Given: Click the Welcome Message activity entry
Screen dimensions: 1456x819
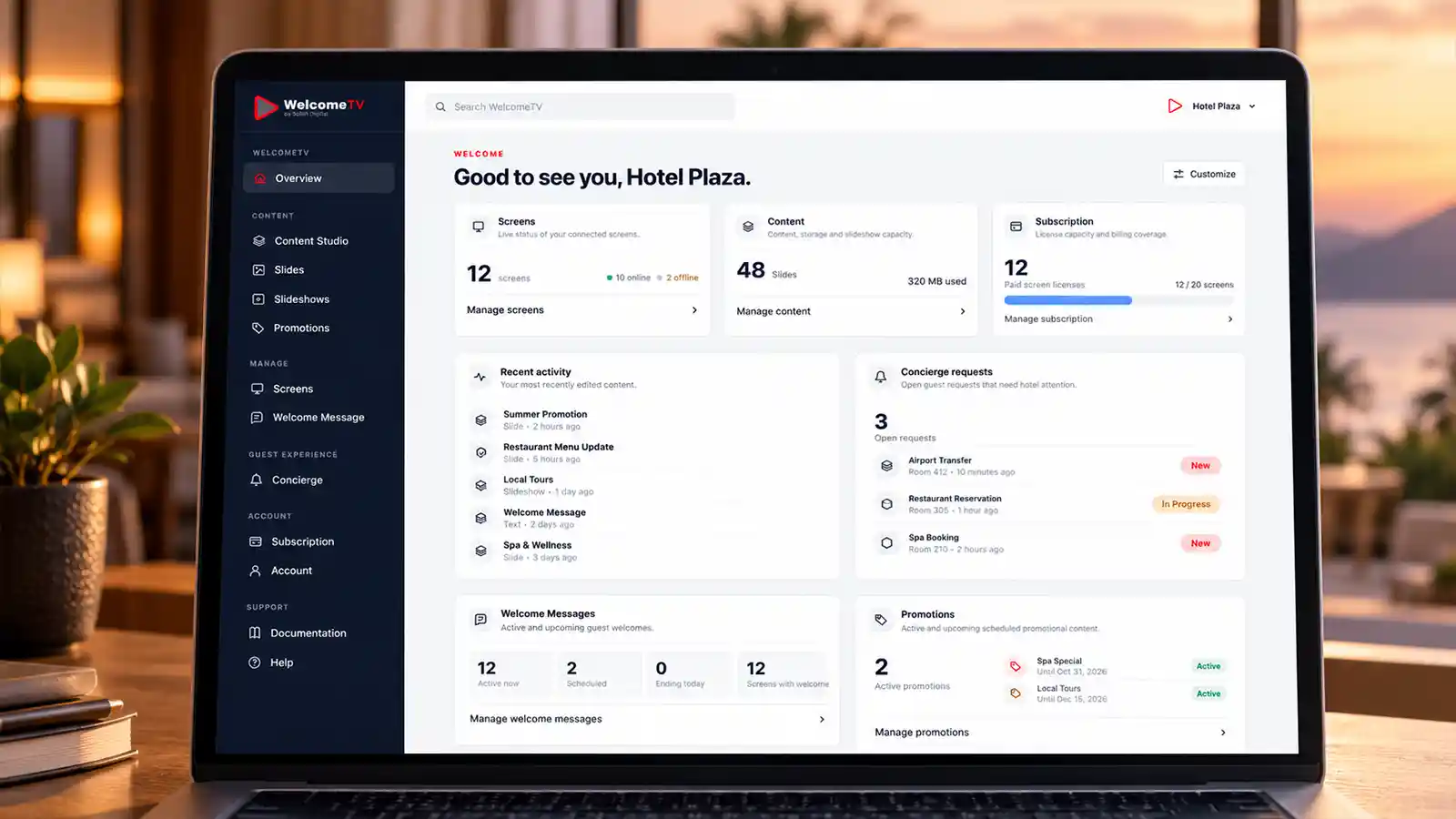Looking at the screenshot, I should point(544,518).
